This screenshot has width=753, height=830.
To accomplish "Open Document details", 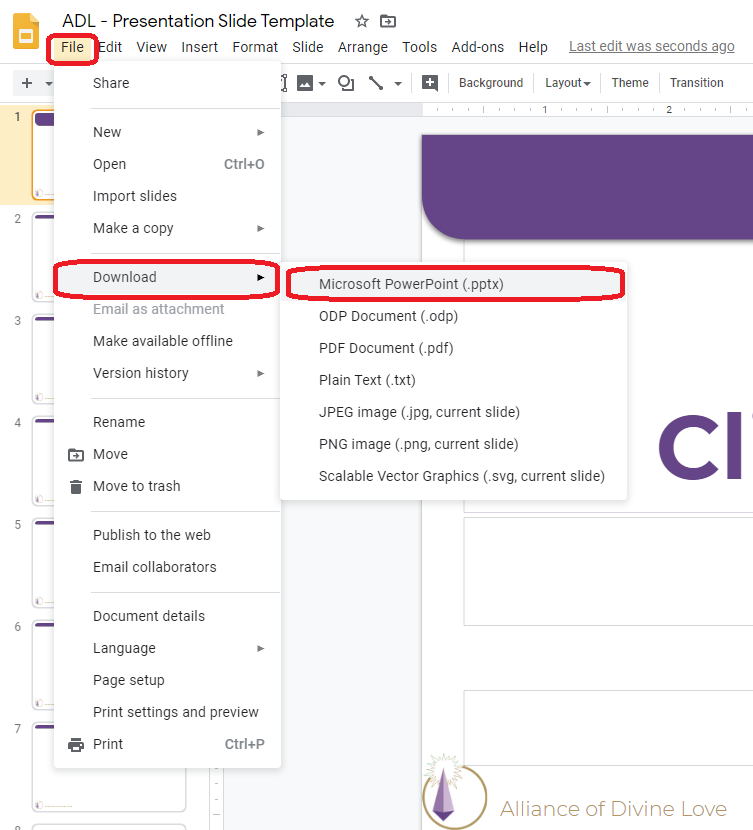I will coord(167,616).
